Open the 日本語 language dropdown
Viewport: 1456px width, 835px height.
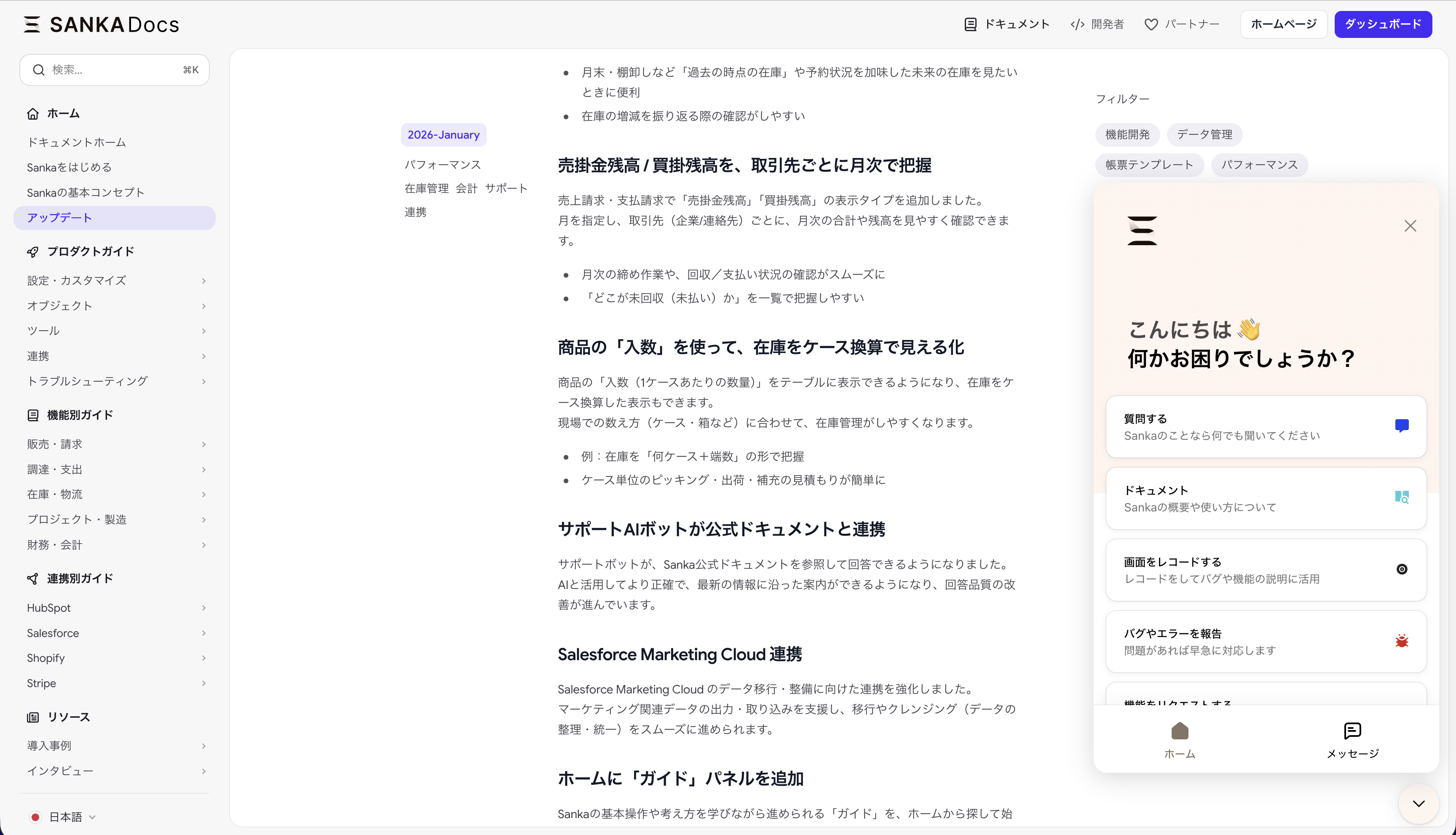tap(63, 816)
